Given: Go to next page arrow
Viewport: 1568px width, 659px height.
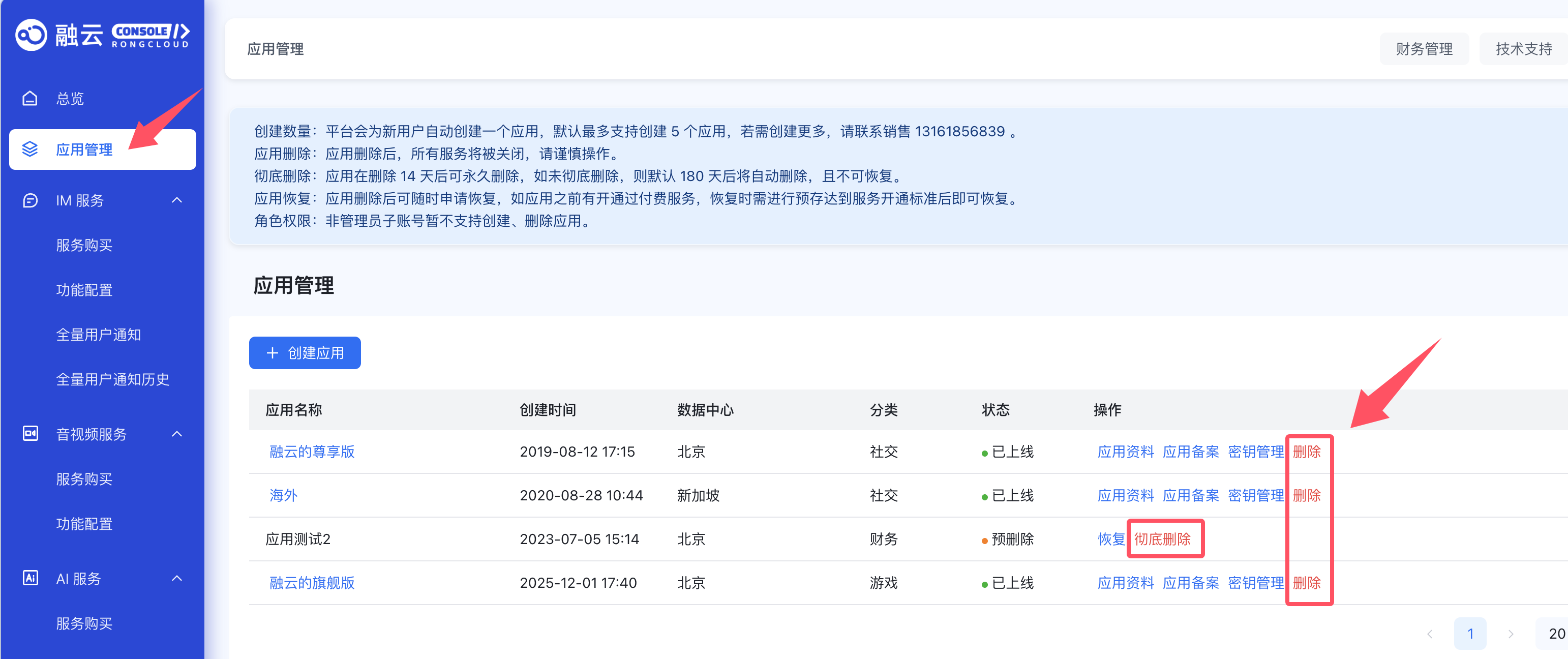Looking at the screenshot, I should pos(1510,634).
